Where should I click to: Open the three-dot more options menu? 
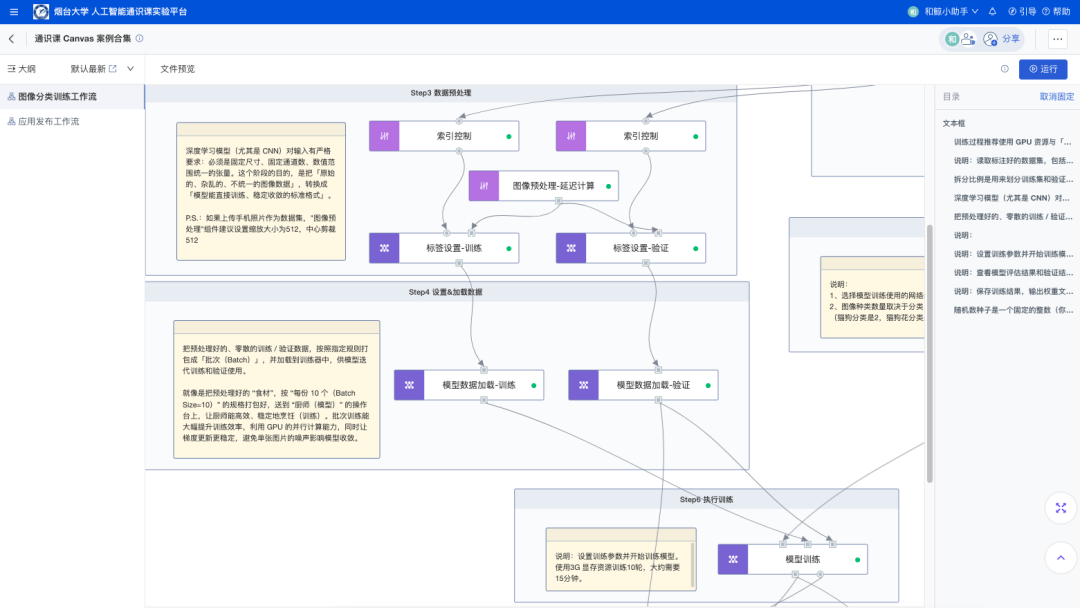[x=1057, y=39]
